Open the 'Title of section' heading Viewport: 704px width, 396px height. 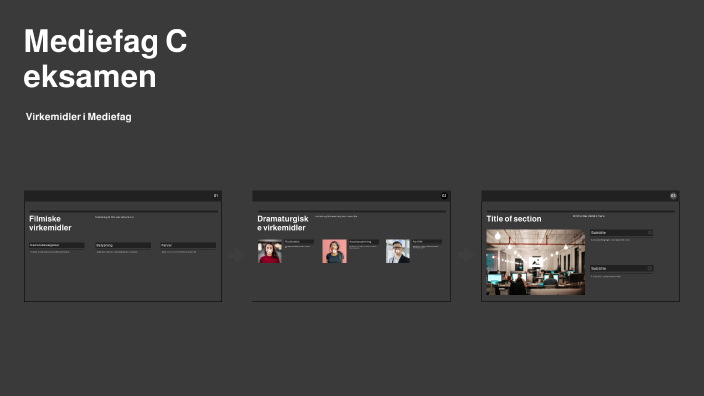pyautogui.click(x=514, y=219)
